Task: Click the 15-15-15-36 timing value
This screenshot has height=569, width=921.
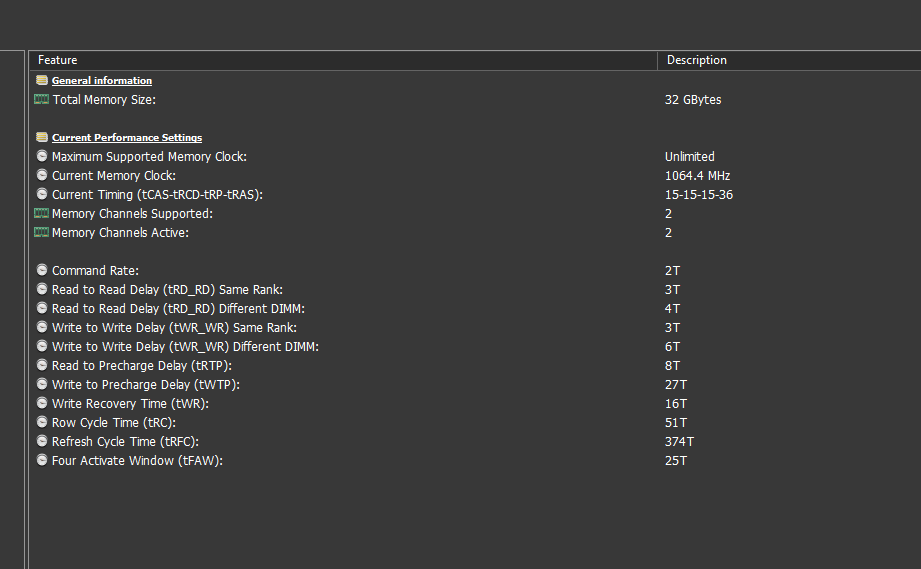Action: 698,195
